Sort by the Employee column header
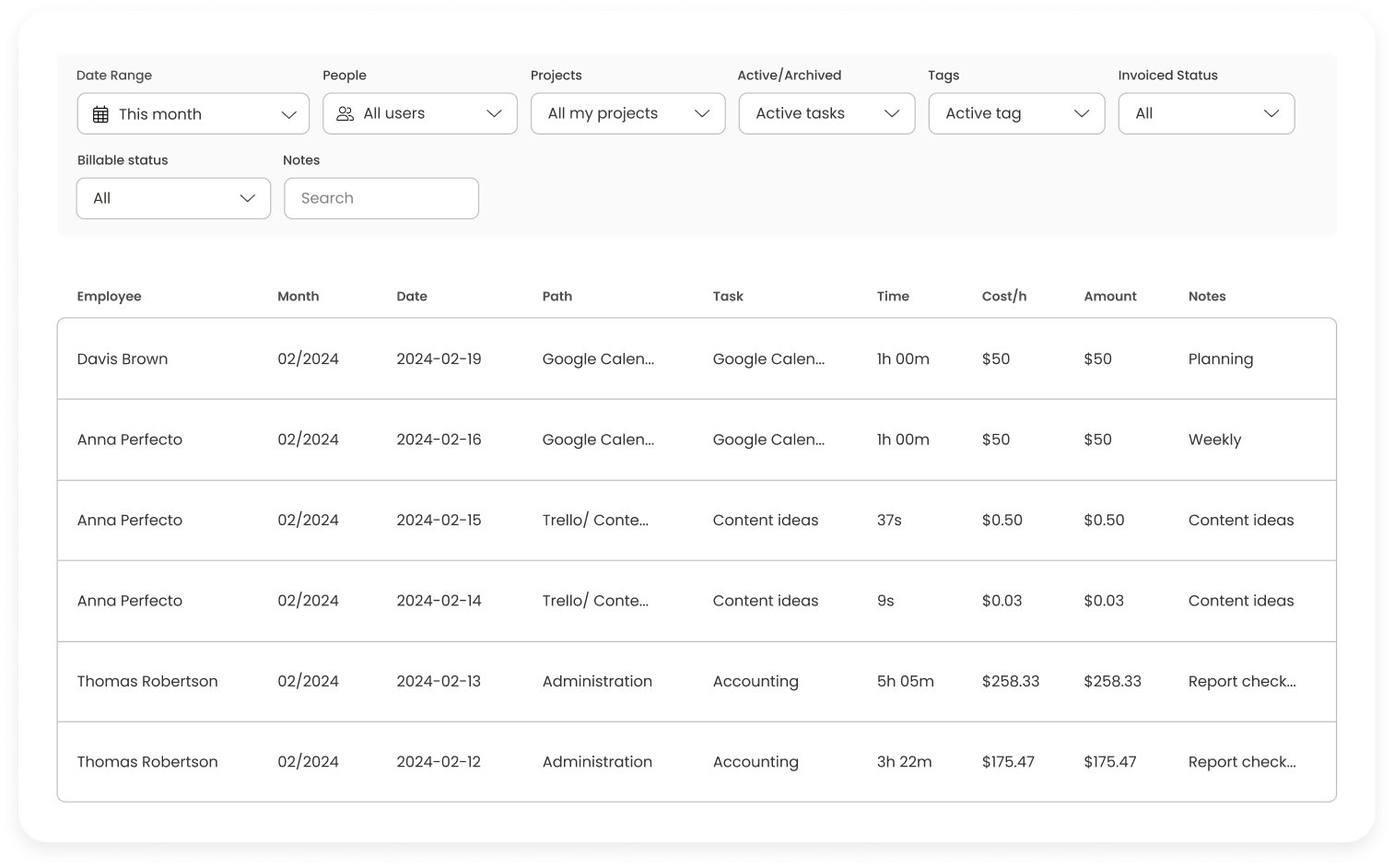1394x868 pixels. pos(110,296)
